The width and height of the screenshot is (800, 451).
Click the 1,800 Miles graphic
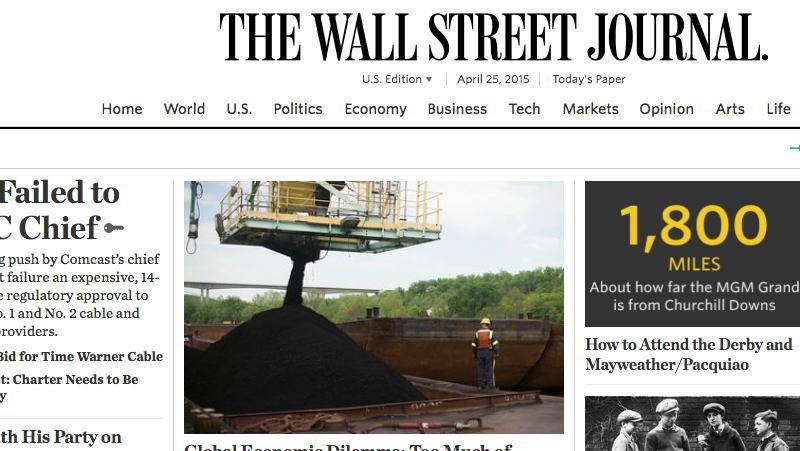[692, 254]
